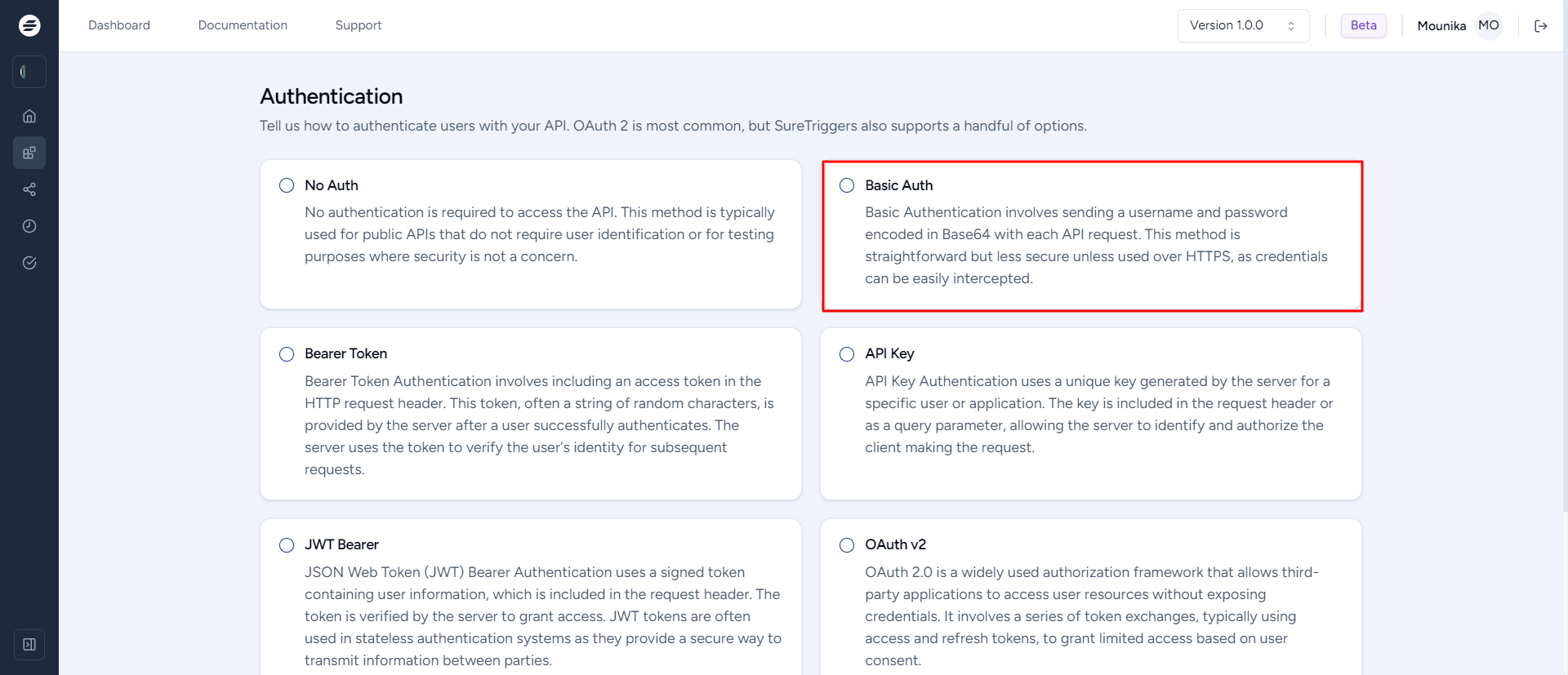Select the No Auth radio button
This screenshot has width=1568, height=675.
pyautogui.click(x=287, y=185)
